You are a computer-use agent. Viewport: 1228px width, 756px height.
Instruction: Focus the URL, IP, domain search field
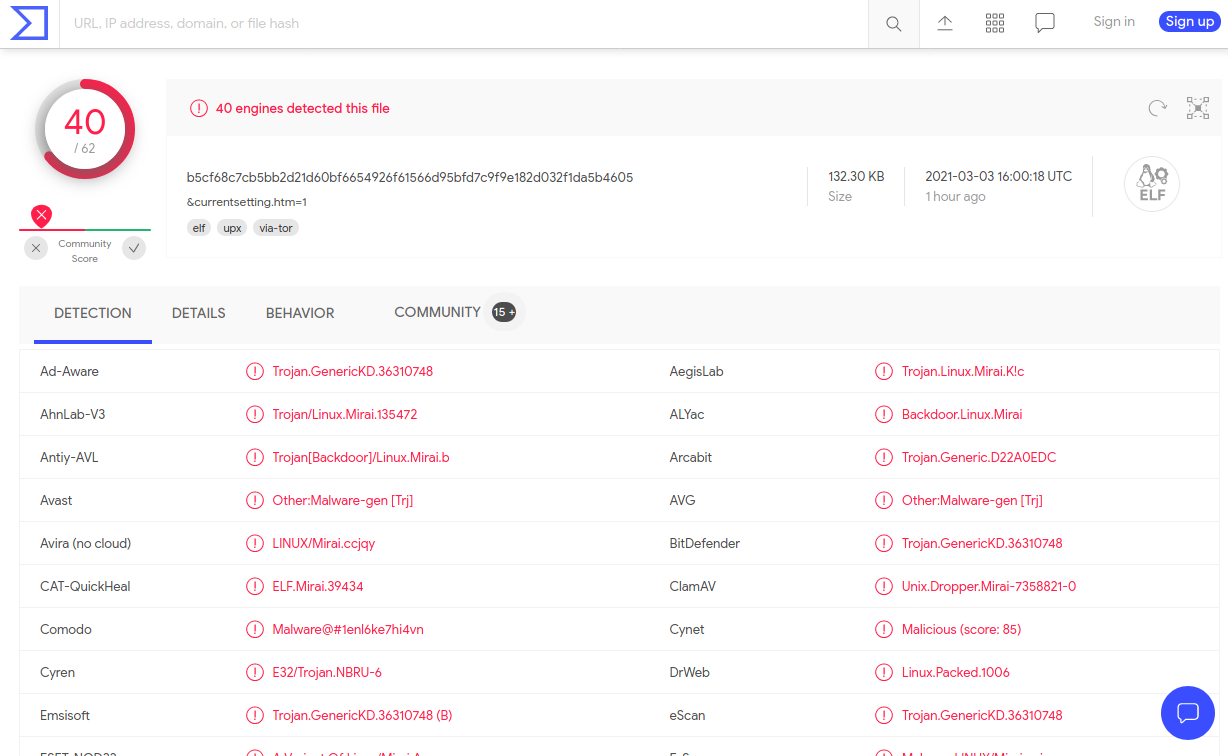pyautogui.click(x=460, y=23)
